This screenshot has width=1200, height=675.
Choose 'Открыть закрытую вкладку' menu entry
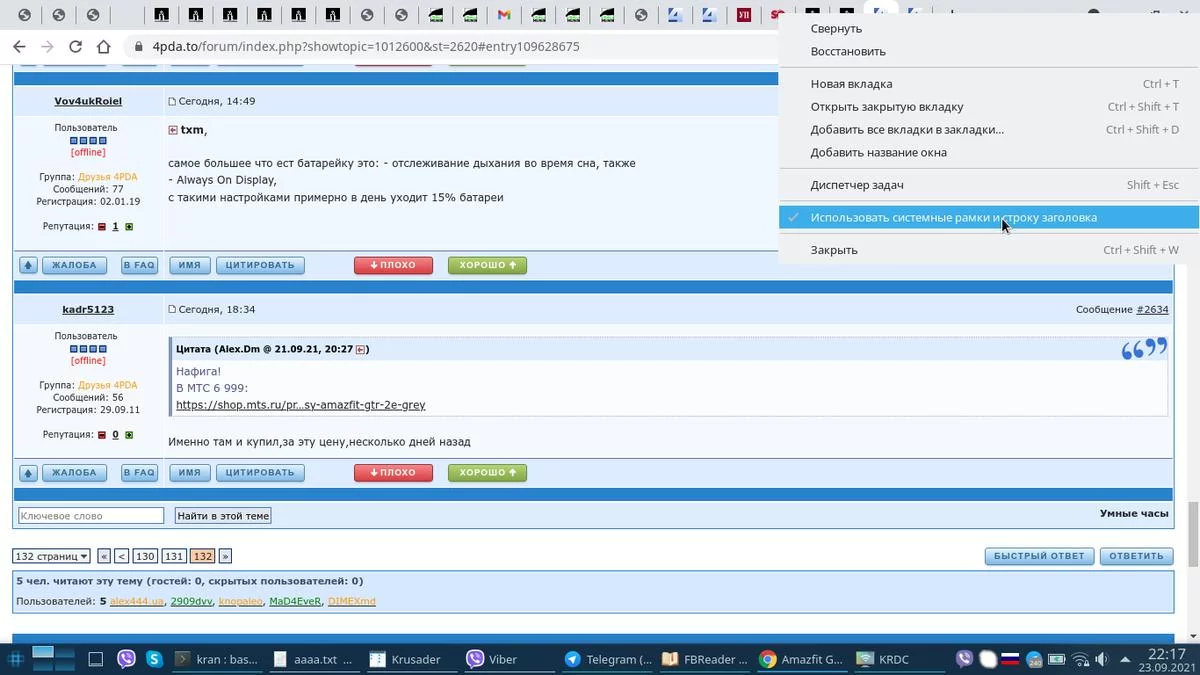coord(989,107)
